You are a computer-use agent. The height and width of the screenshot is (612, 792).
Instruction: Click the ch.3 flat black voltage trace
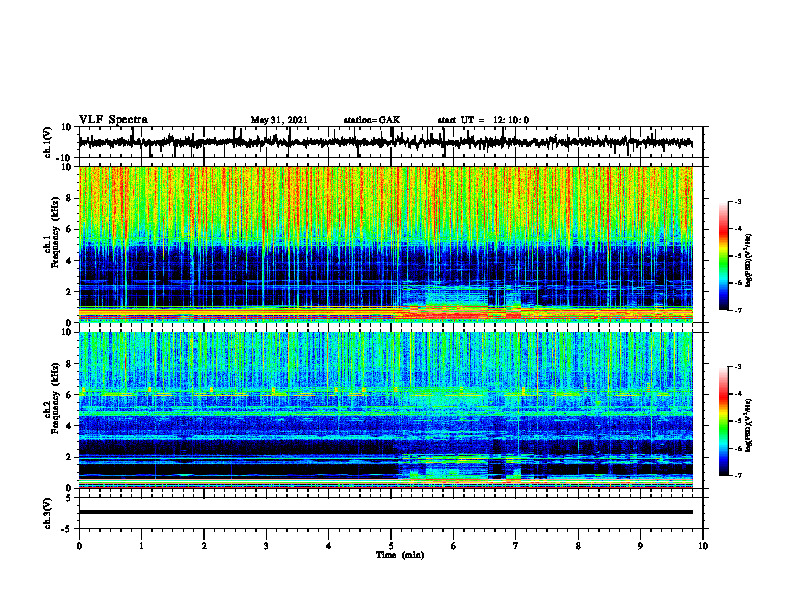pyautogui.click(x=385, y=512)
